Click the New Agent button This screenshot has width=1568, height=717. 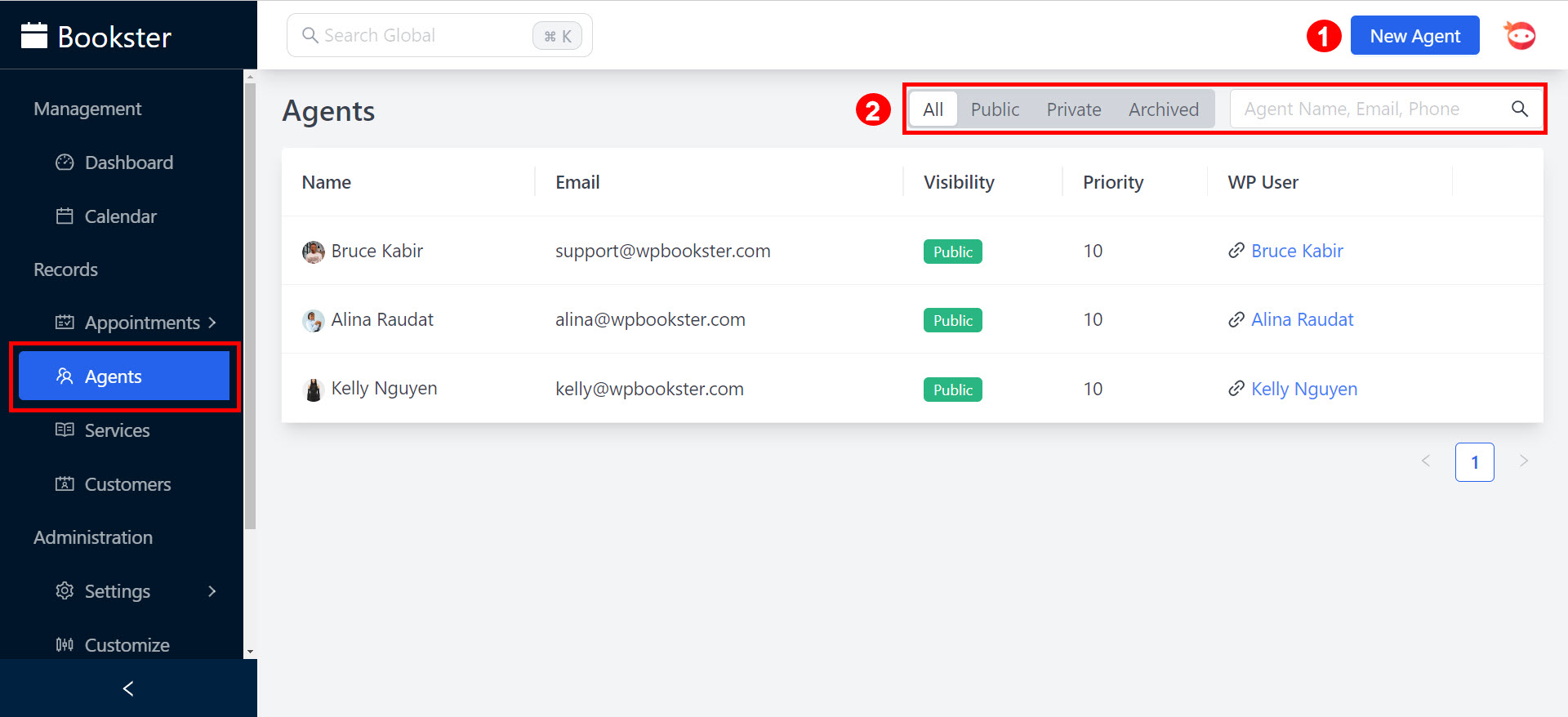click(x=1414, y=36)
